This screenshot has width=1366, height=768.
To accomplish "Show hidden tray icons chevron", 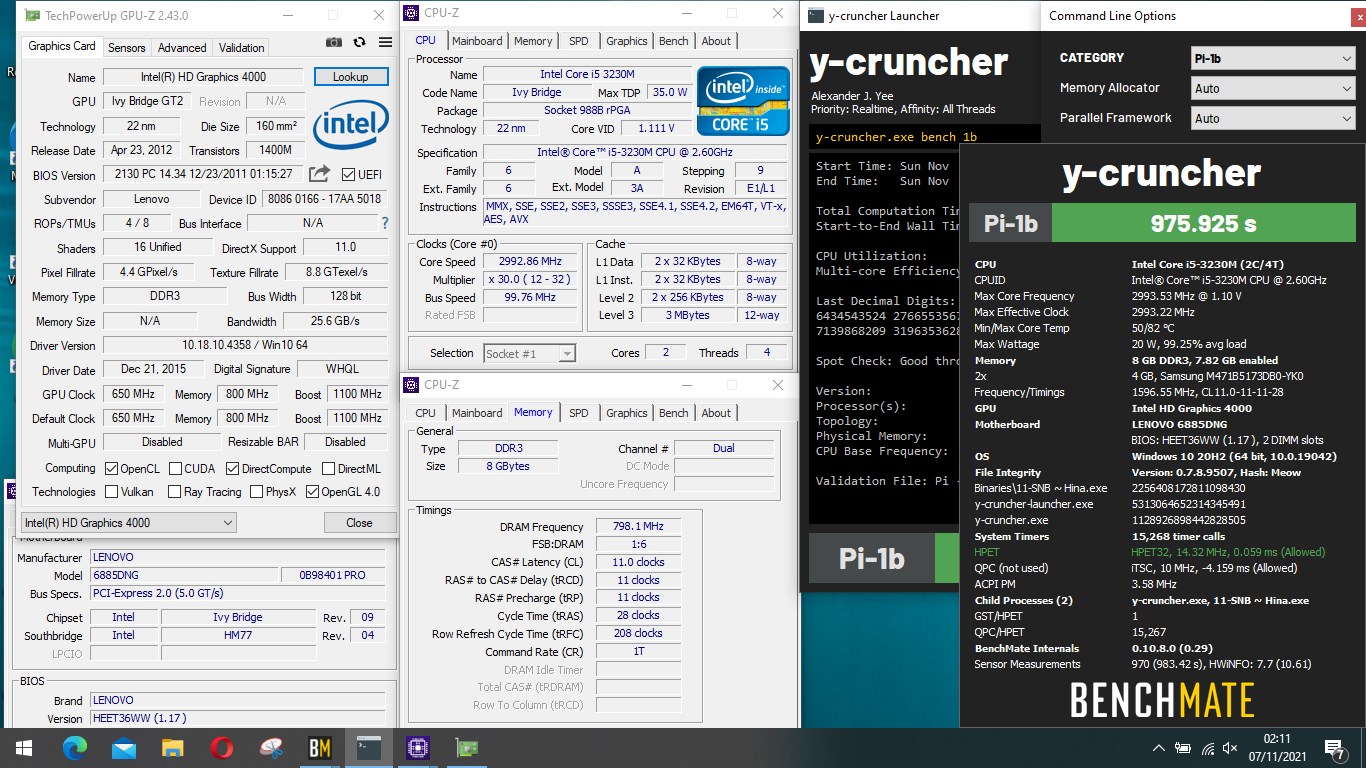I will tap(1158, 748).
